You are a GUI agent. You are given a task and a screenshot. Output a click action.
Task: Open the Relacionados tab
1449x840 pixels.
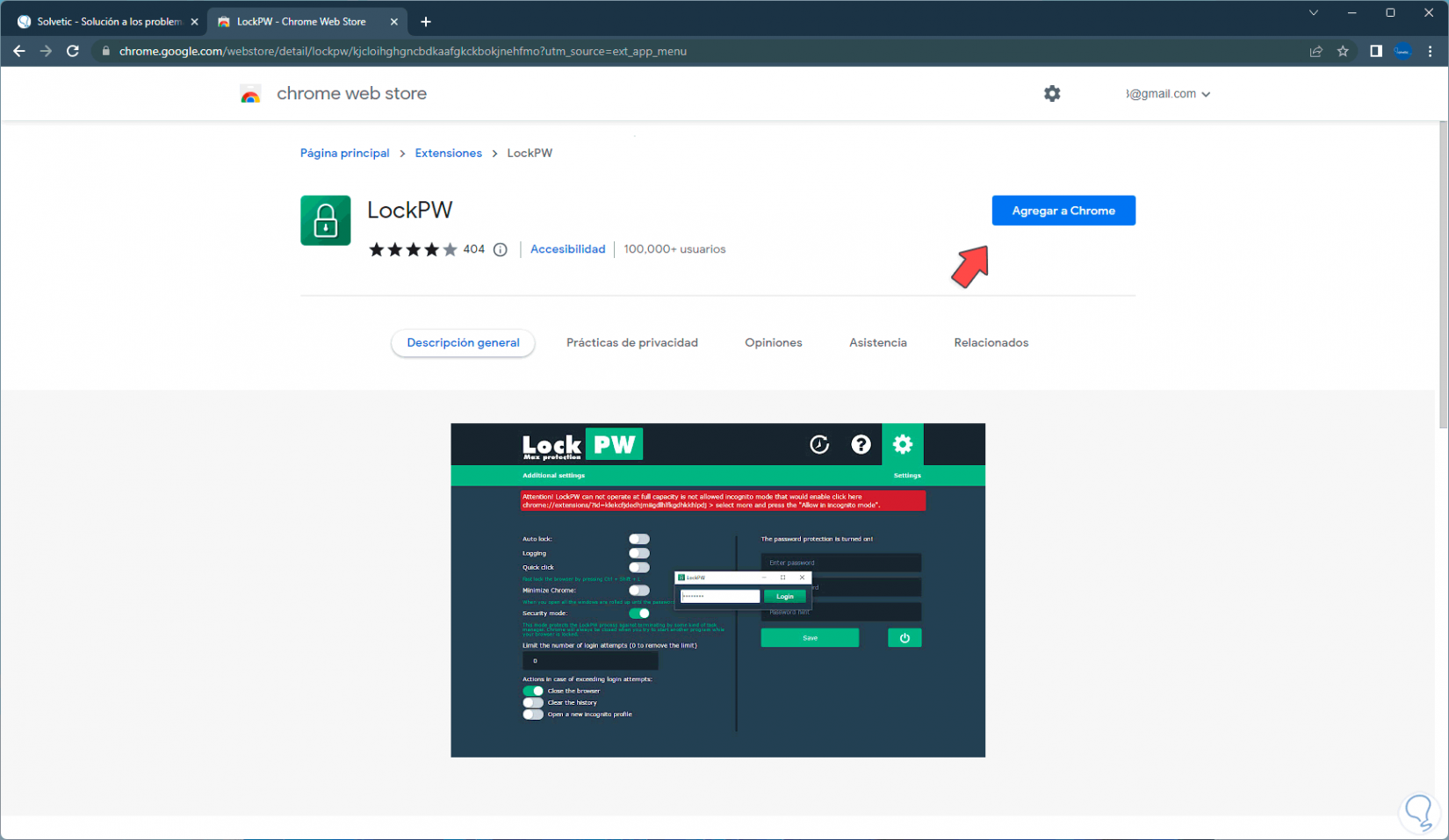(991, 342)
